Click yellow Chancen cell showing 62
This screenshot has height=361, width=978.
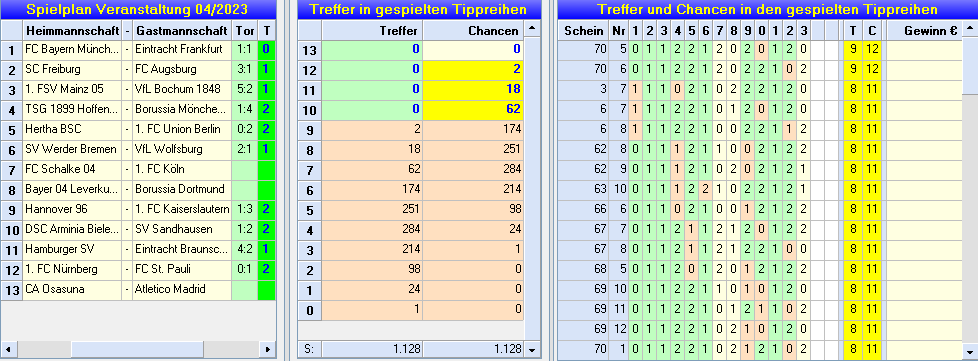tap(473, 109)
